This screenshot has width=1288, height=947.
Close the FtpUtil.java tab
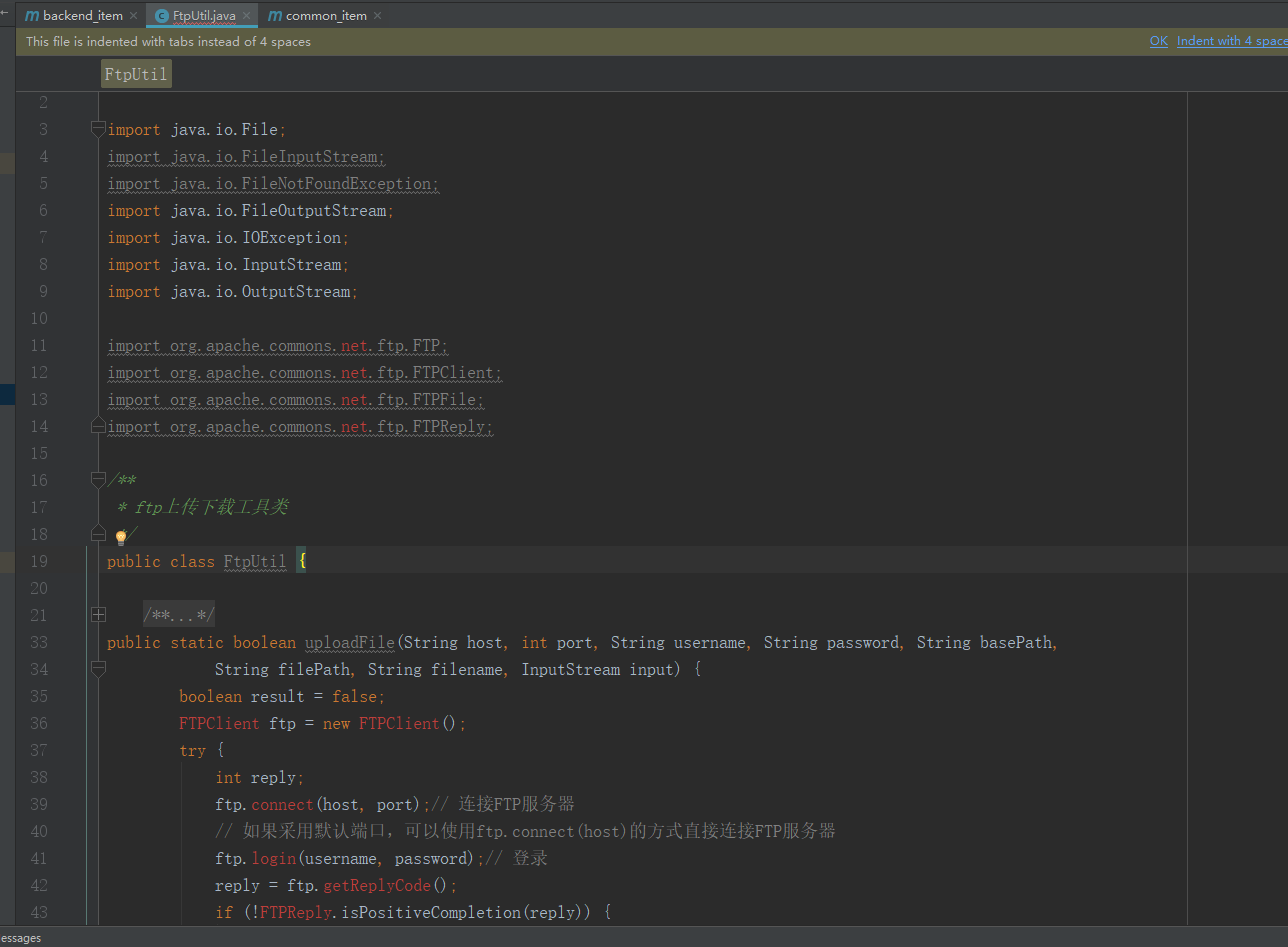[246, 16]
